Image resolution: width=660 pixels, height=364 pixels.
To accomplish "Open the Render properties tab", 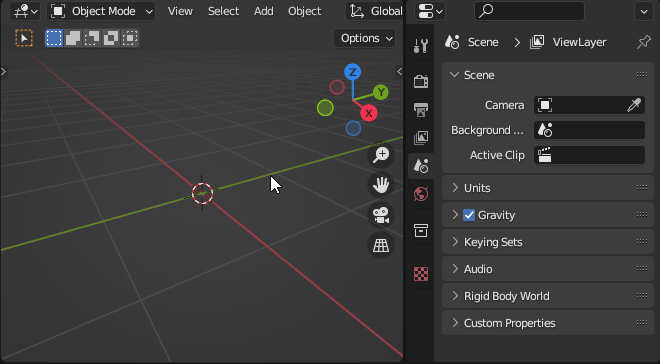I will (x=421, y=81).
